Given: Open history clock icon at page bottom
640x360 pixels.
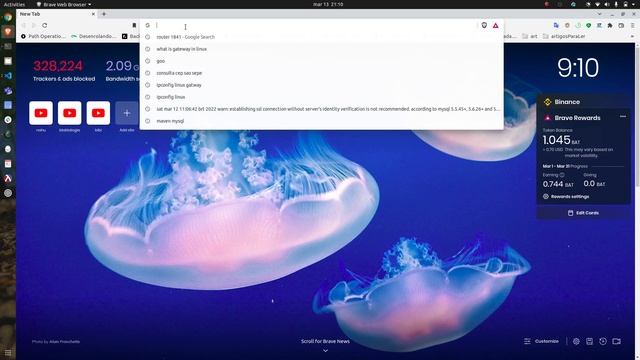Looking at the screenshot, I should tap(603, 341).
